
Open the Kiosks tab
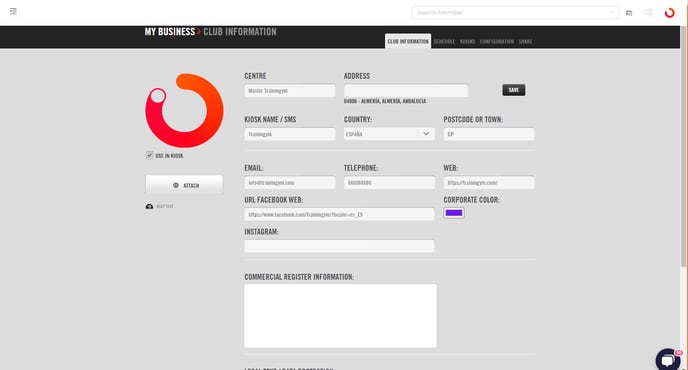(x=467, y=42)
